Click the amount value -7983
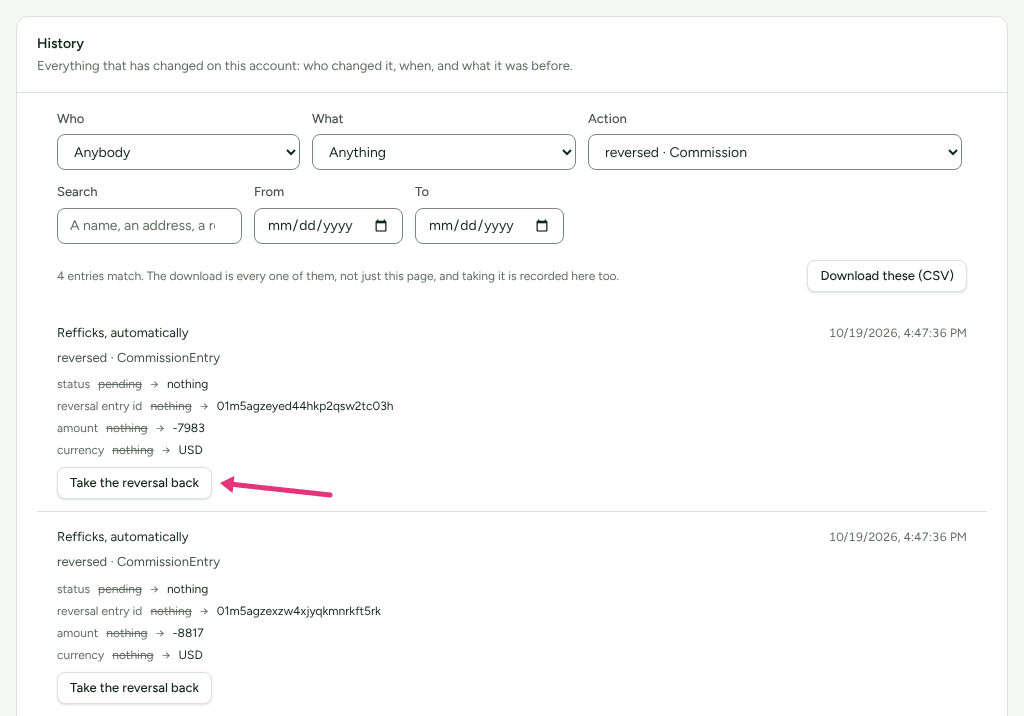 click(189, 429)
